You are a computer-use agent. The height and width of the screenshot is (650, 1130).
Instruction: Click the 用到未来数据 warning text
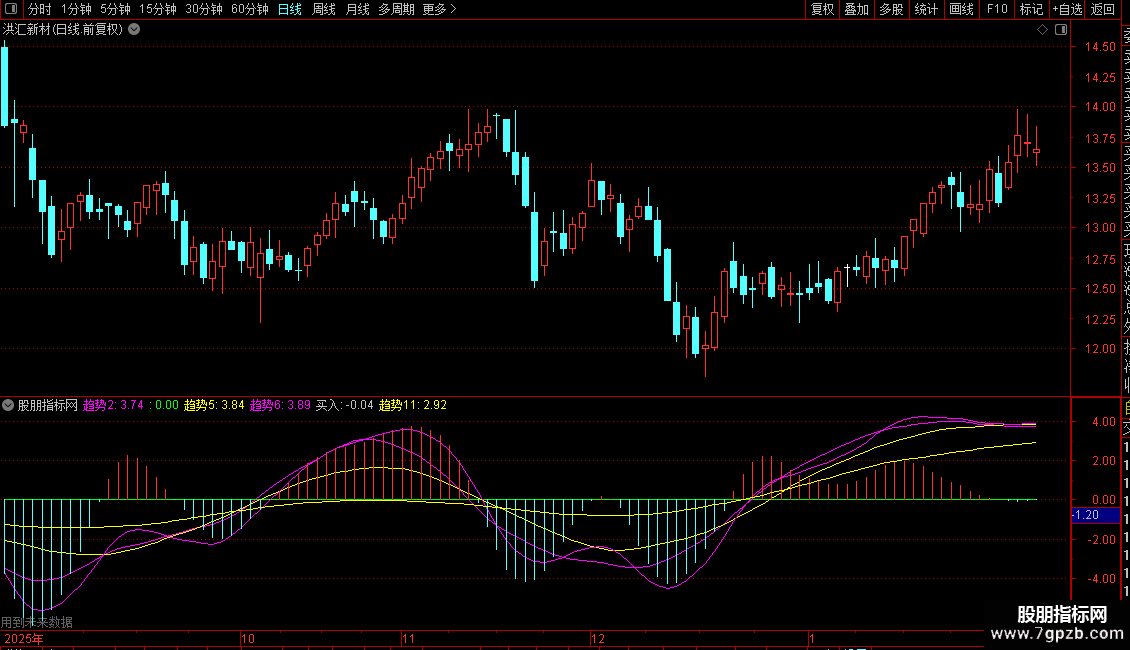37,622
